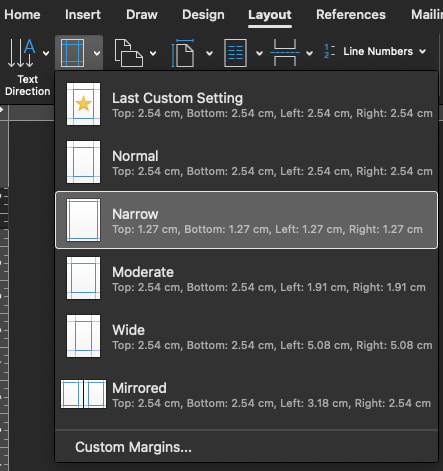Expand the Text Direction dropdown arrow
The height and width of the screenshot is (471, 443).
[x=46, y=53]
